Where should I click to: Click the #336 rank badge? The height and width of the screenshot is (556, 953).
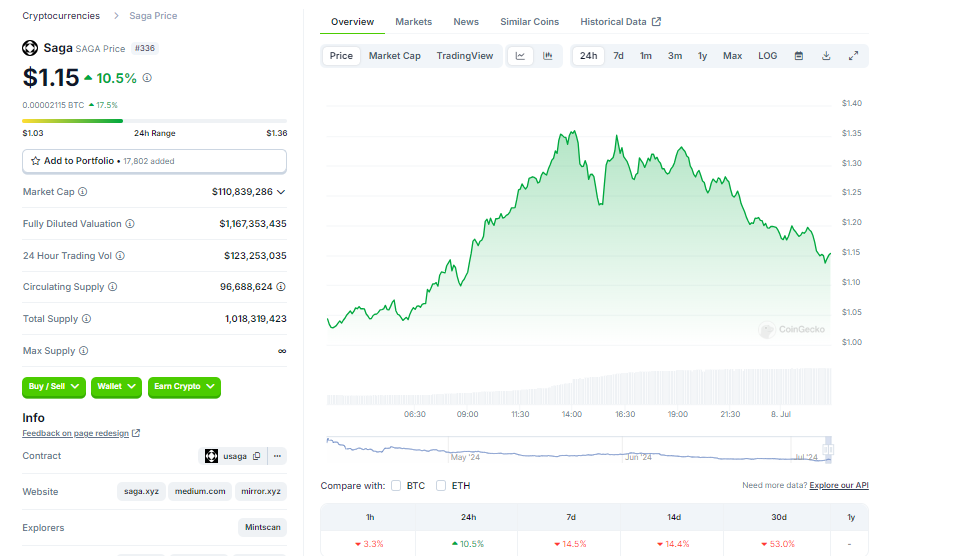click(145, 48)
